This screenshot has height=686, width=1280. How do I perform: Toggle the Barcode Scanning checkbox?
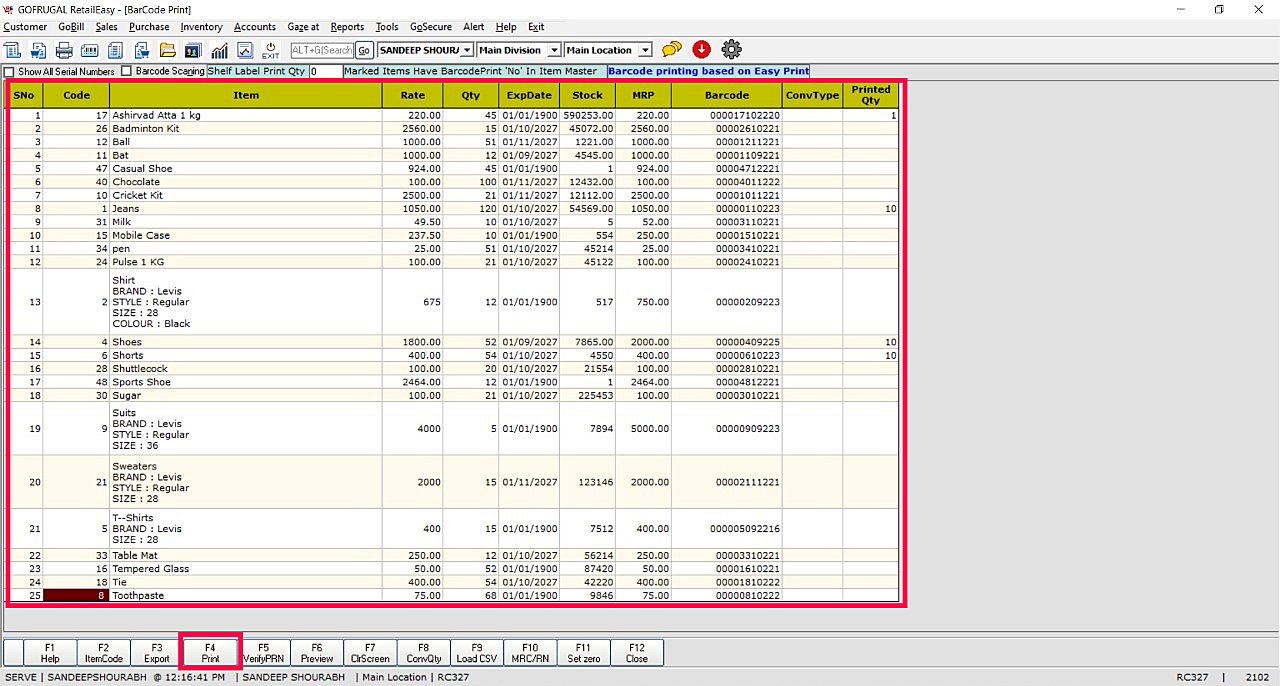click(x=127, y=72)
